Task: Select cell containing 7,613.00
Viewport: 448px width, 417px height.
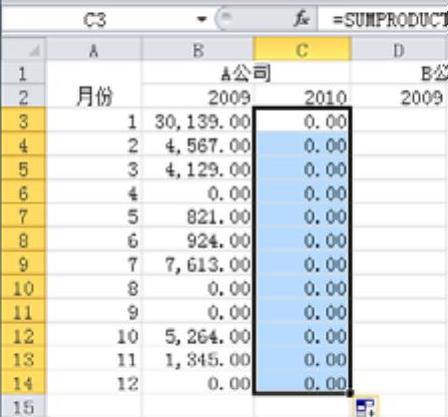Action: [198, 264]
